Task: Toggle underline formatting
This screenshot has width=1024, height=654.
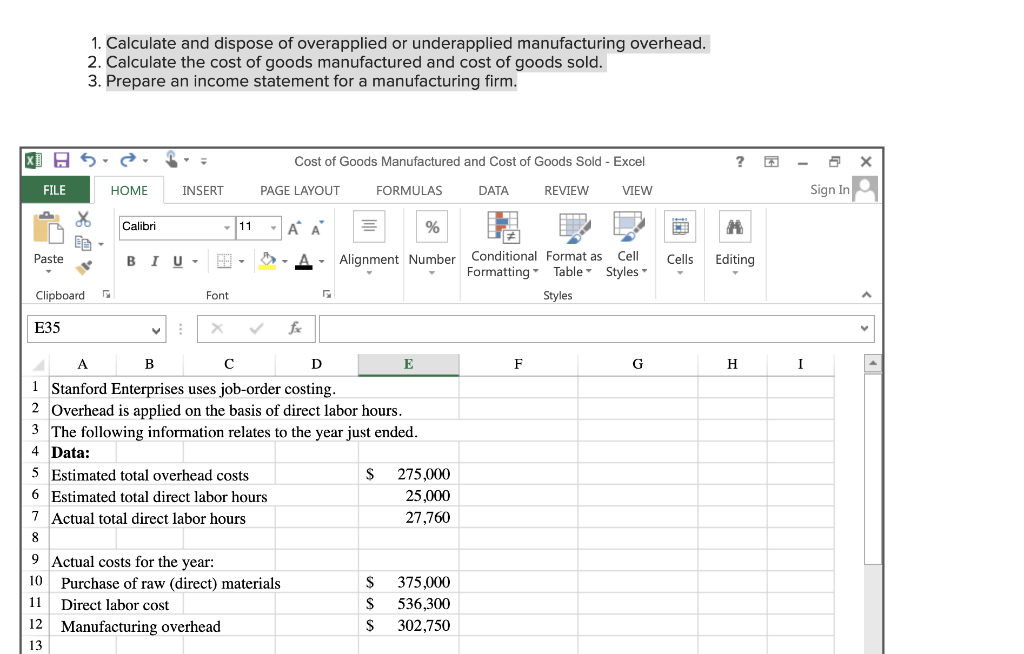Action: [x=178, y=261]
